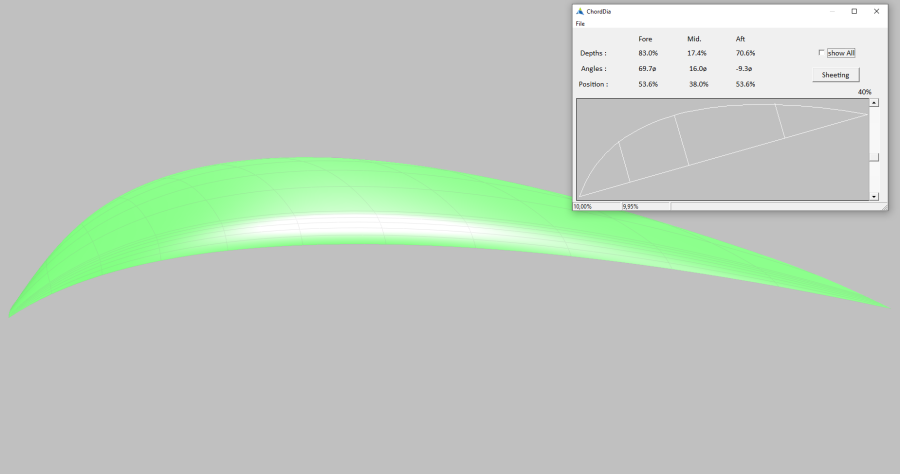Click the Mid angle value 16.0
This screenshot has height=474, width=900.
click(x=698, y=69)
